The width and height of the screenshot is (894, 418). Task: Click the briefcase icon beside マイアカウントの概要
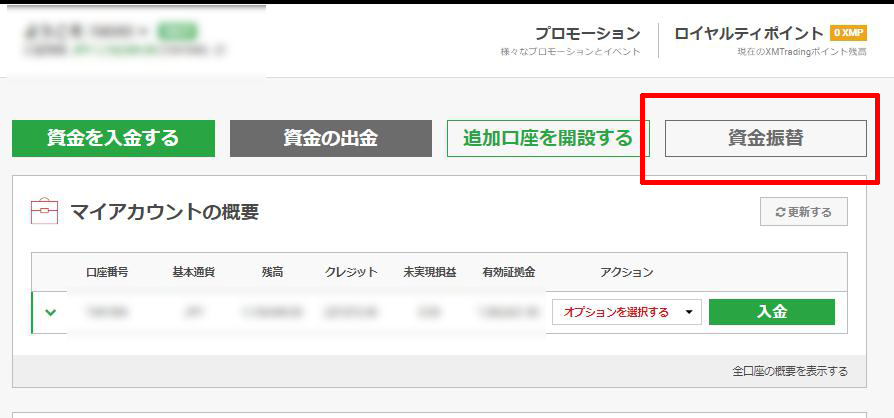point(45,211)
